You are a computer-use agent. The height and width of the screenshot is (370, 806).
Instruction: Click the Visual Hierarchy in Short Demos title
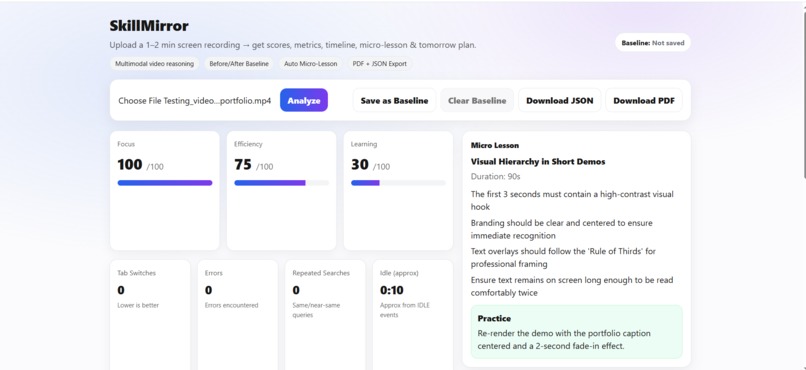538,161
